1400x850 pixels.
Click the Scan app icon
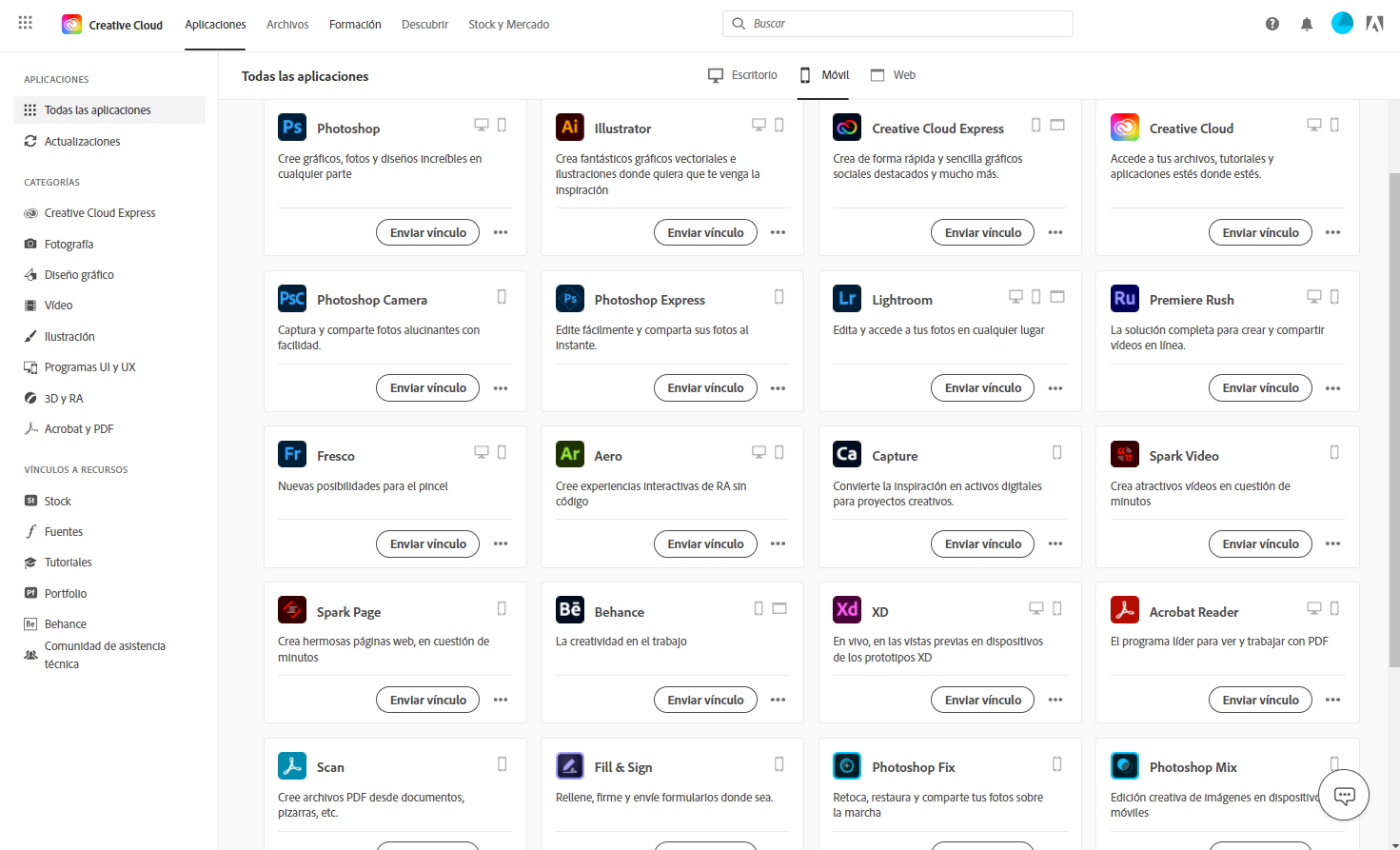pyautogui.click(x=292, y=765)
